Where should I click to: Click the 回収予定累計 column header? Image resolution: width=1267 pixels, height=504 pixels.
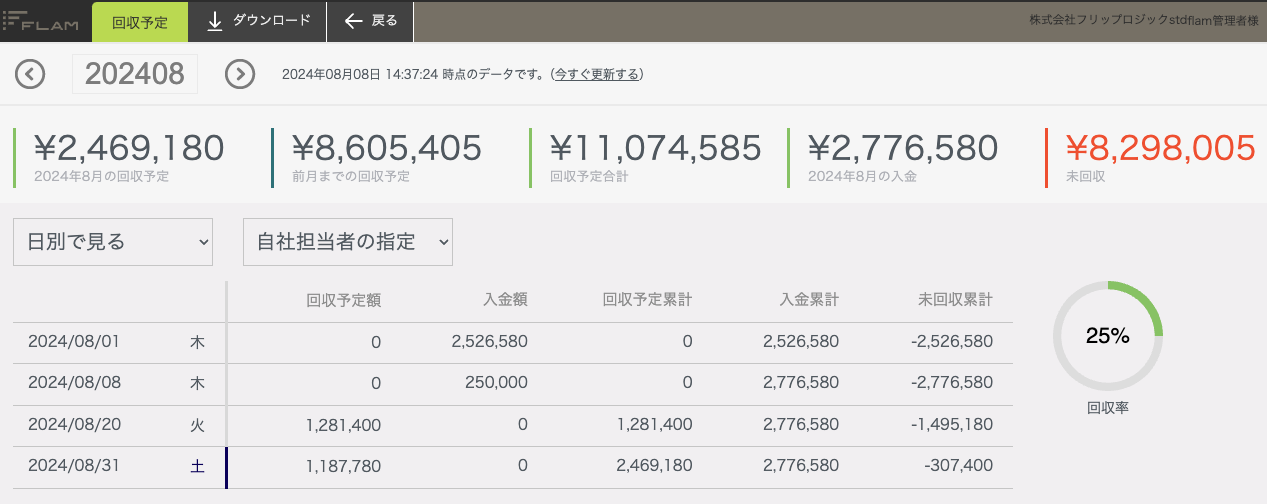pos(647,299)
